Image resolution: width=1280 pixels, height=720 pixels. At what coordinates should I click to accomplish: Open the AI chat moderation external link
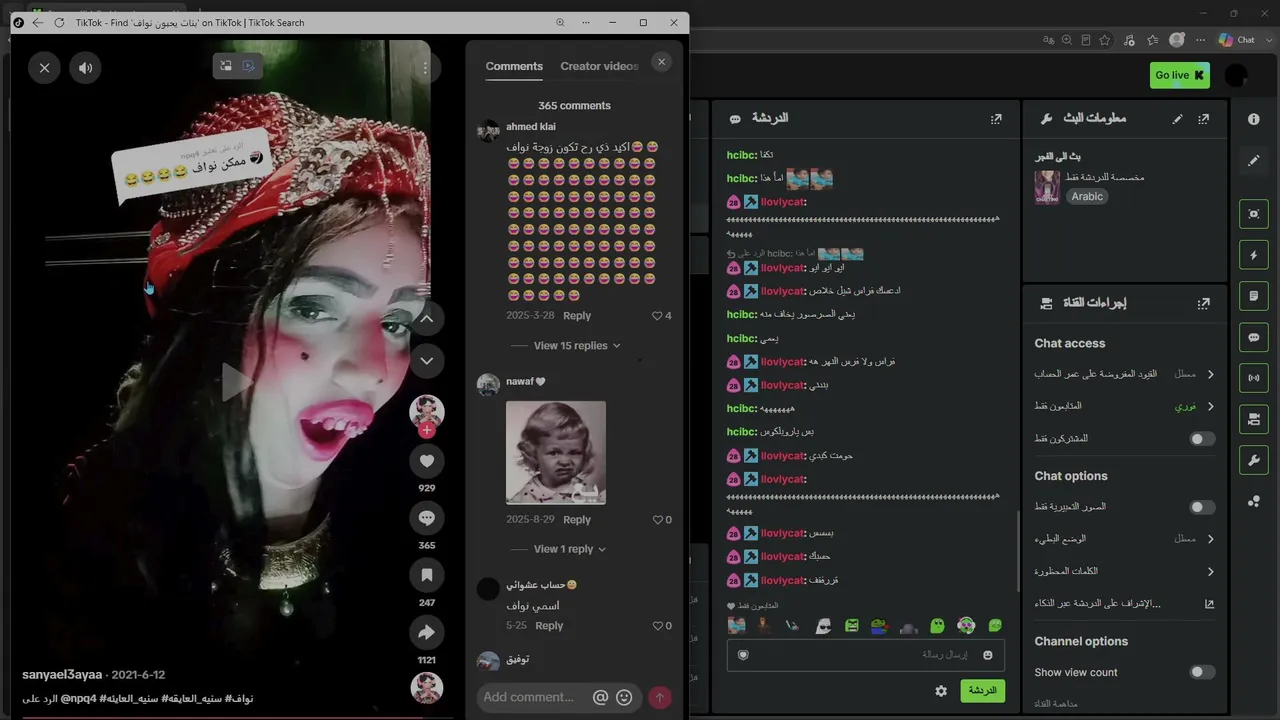coord(1209,604)
